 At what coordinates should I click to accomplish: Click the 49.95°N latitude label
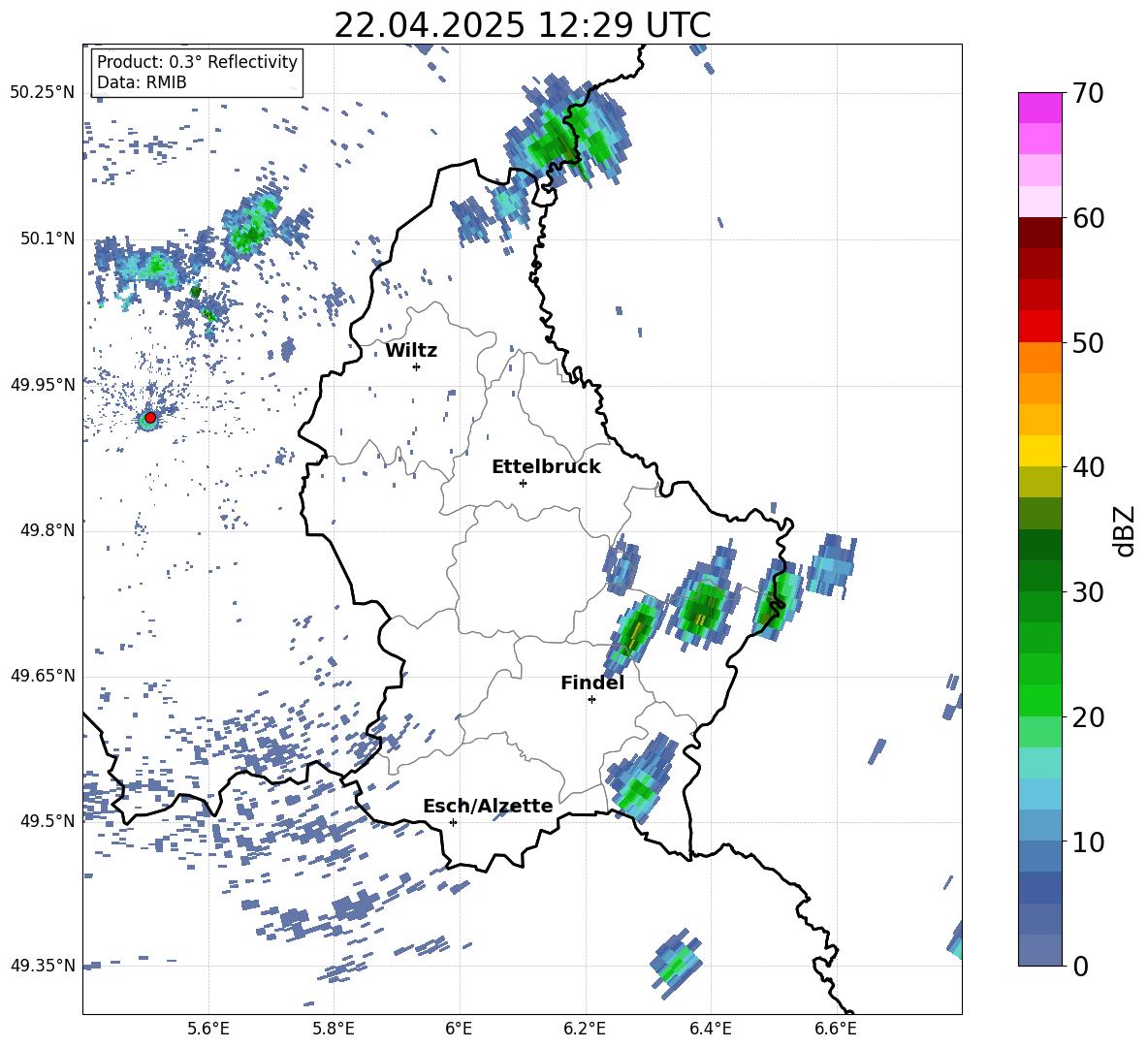click(x=43, y=385)
